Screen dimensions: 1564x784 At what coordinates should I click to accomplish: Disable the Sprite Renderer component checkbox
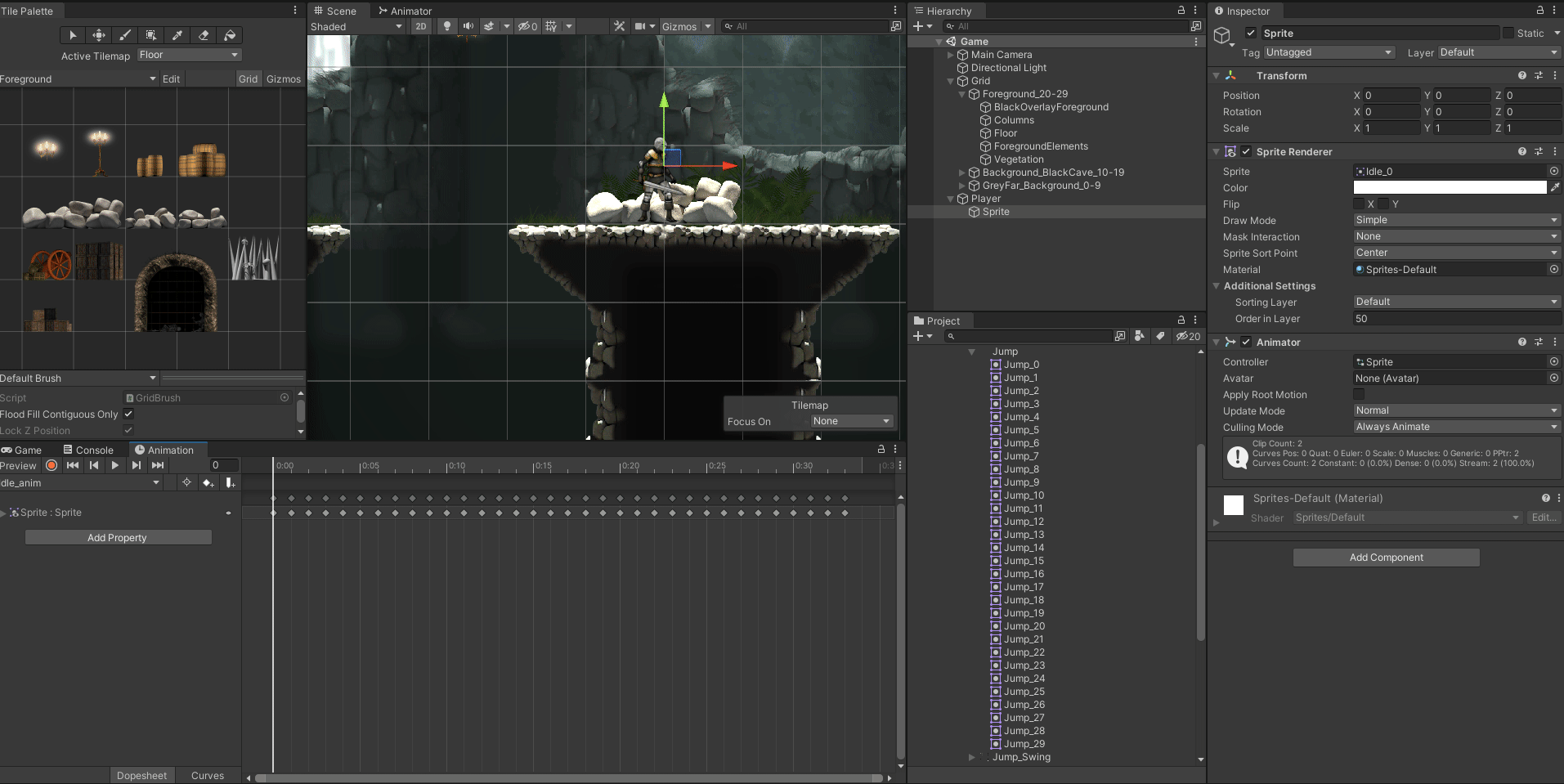[x=1246, y=151]
